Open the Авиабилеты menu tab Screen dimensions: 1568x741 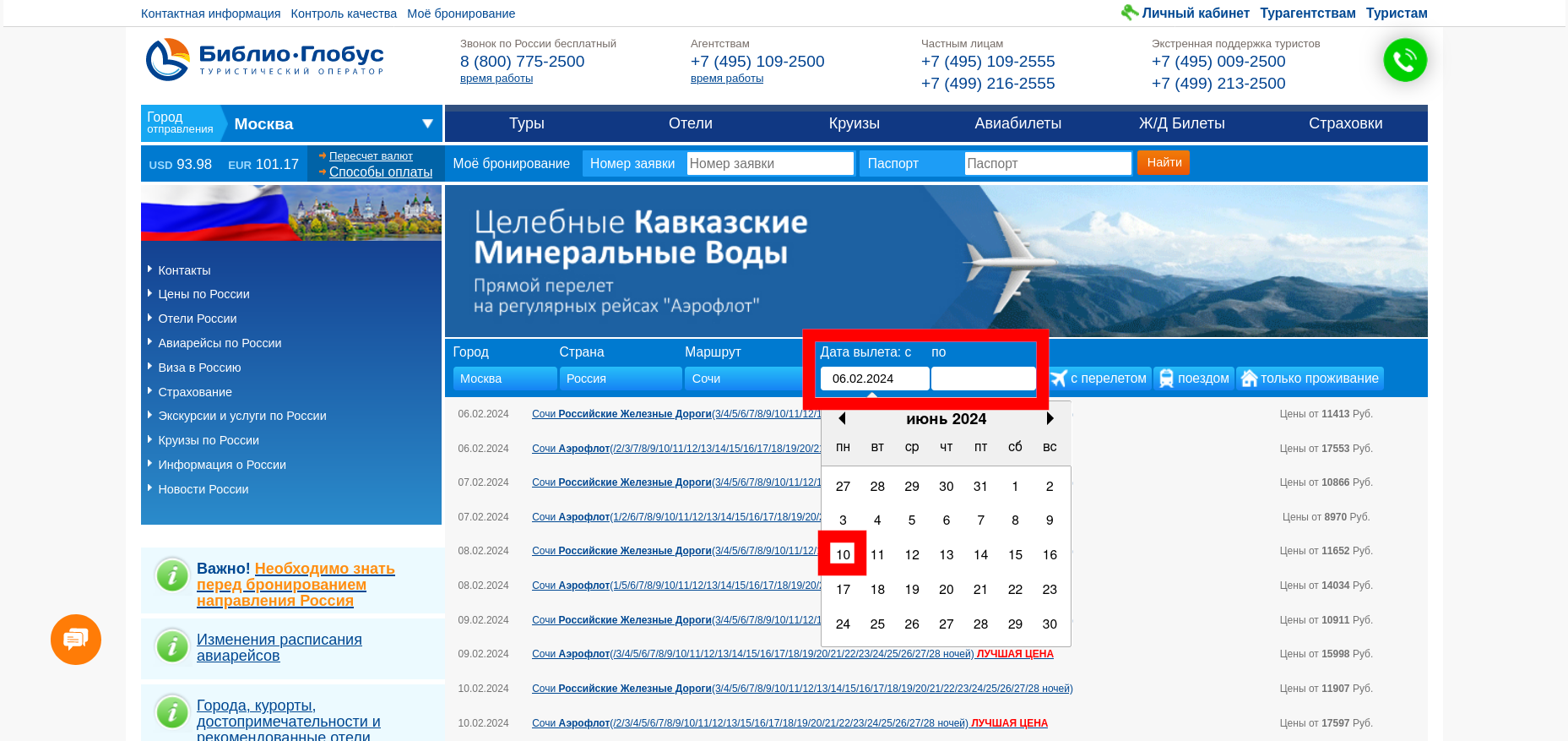(1017, 123)
